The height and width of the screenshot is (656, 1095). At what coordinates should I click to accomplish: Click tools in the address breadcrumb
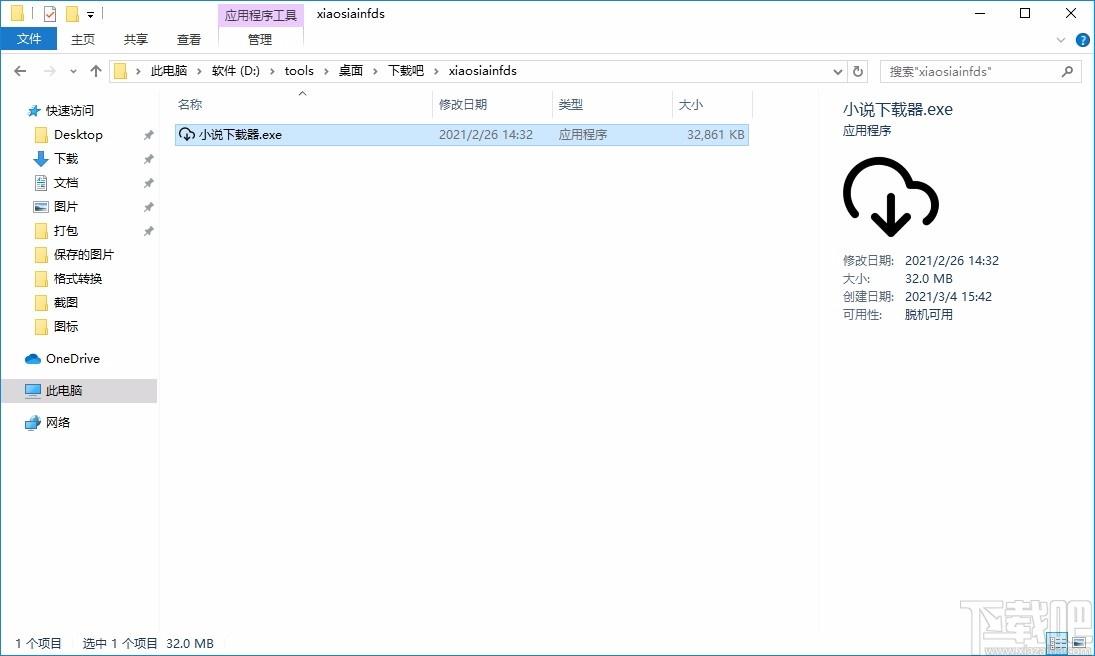tap(299, 71)
